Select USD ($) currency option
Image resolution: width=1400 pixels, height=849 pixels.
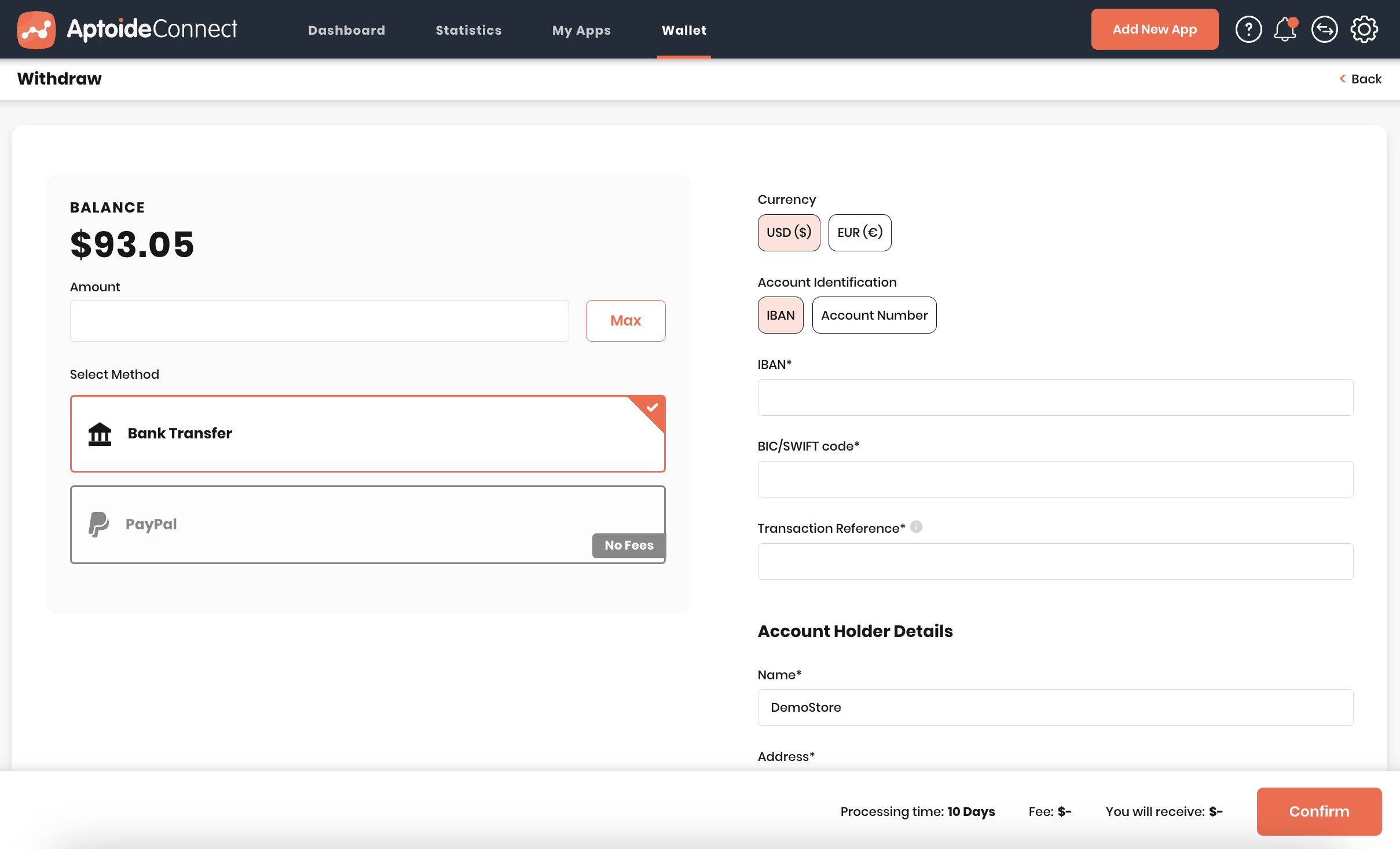pos(789,233)
